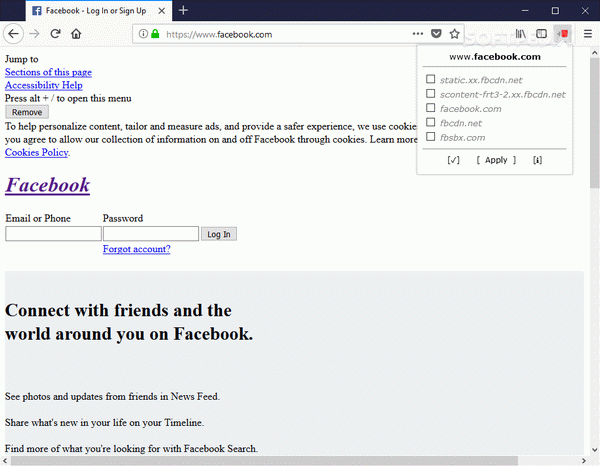
Task: Tick the fbcdn.net checkbox
Action: click(430, 122)
